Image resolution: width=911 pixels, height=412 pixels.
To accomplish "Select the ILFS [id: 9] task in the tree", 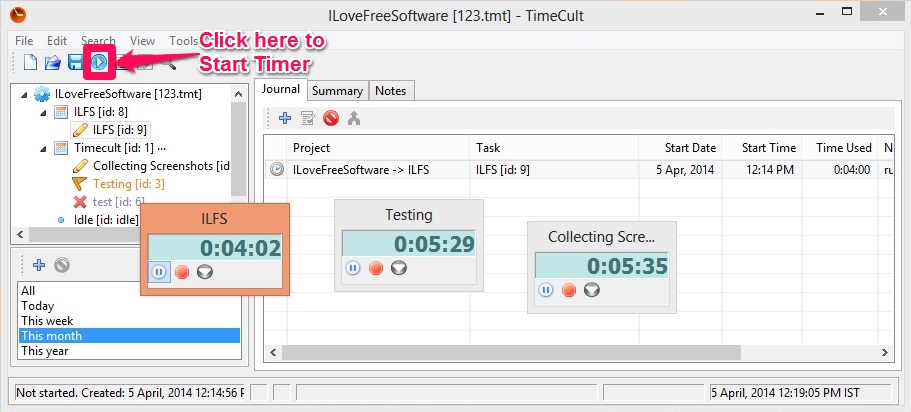I will tap(120, 130).
